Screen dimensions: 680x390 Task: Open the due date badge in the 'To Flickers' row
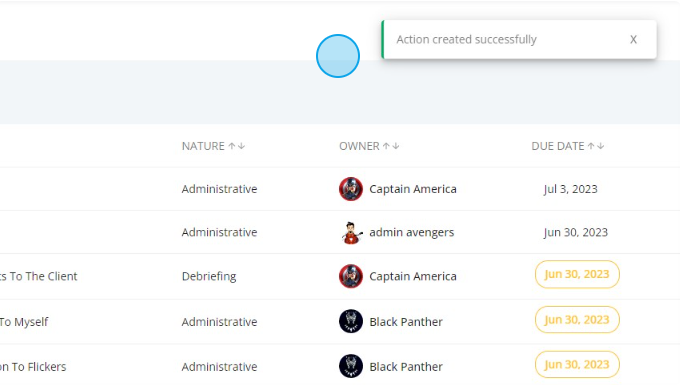tap(577, 364)
